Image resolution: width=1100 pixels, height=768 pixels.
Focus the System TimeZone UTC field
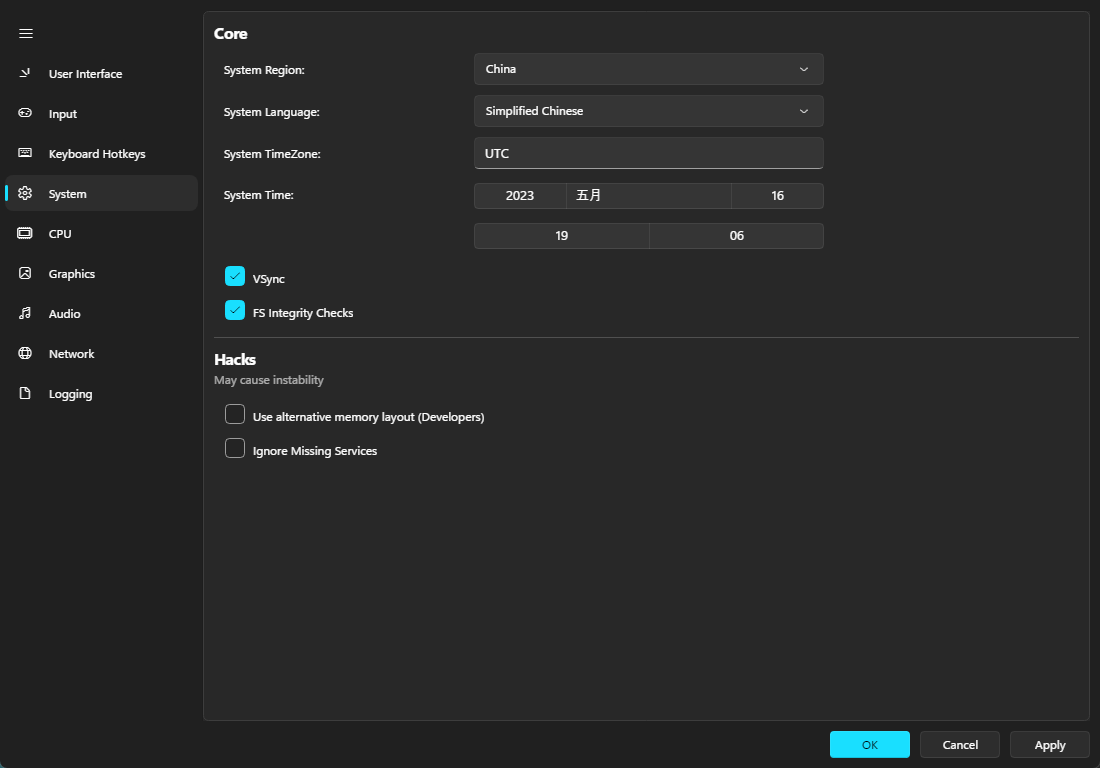click(649, 153)
